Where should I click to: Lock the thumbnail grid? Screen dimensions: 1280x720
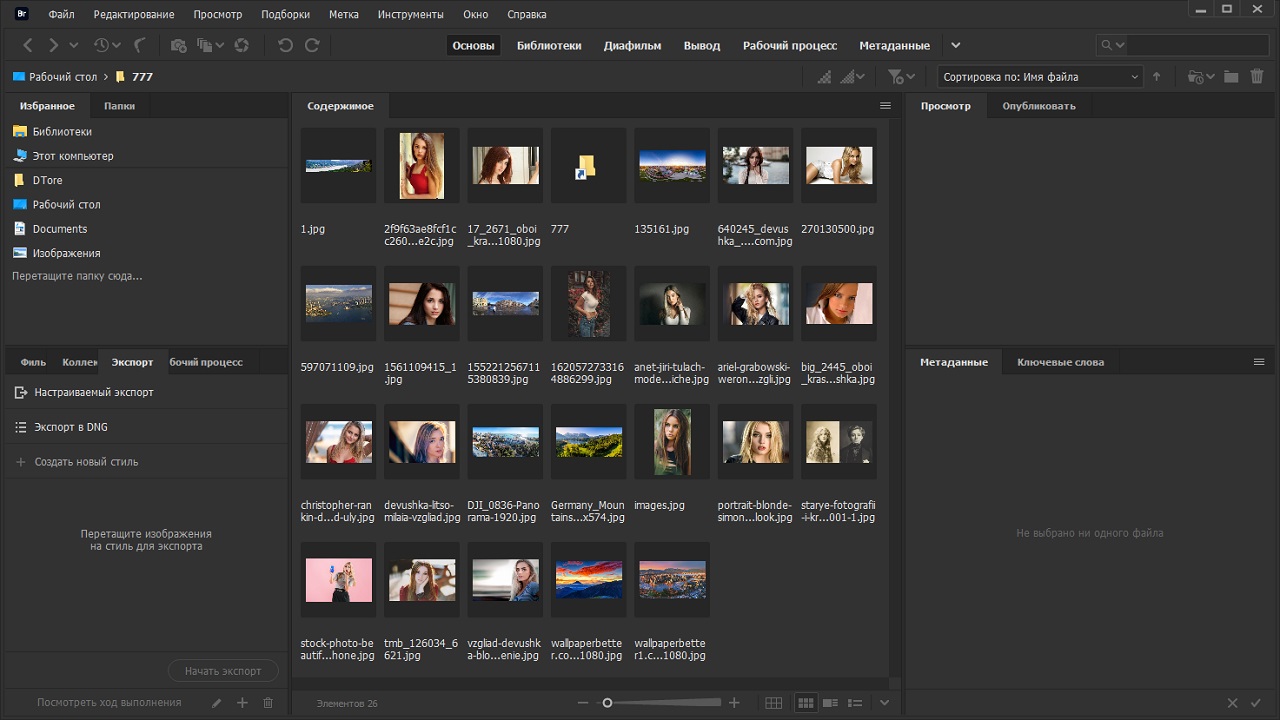pyautogui.click(x=773, y=703)
